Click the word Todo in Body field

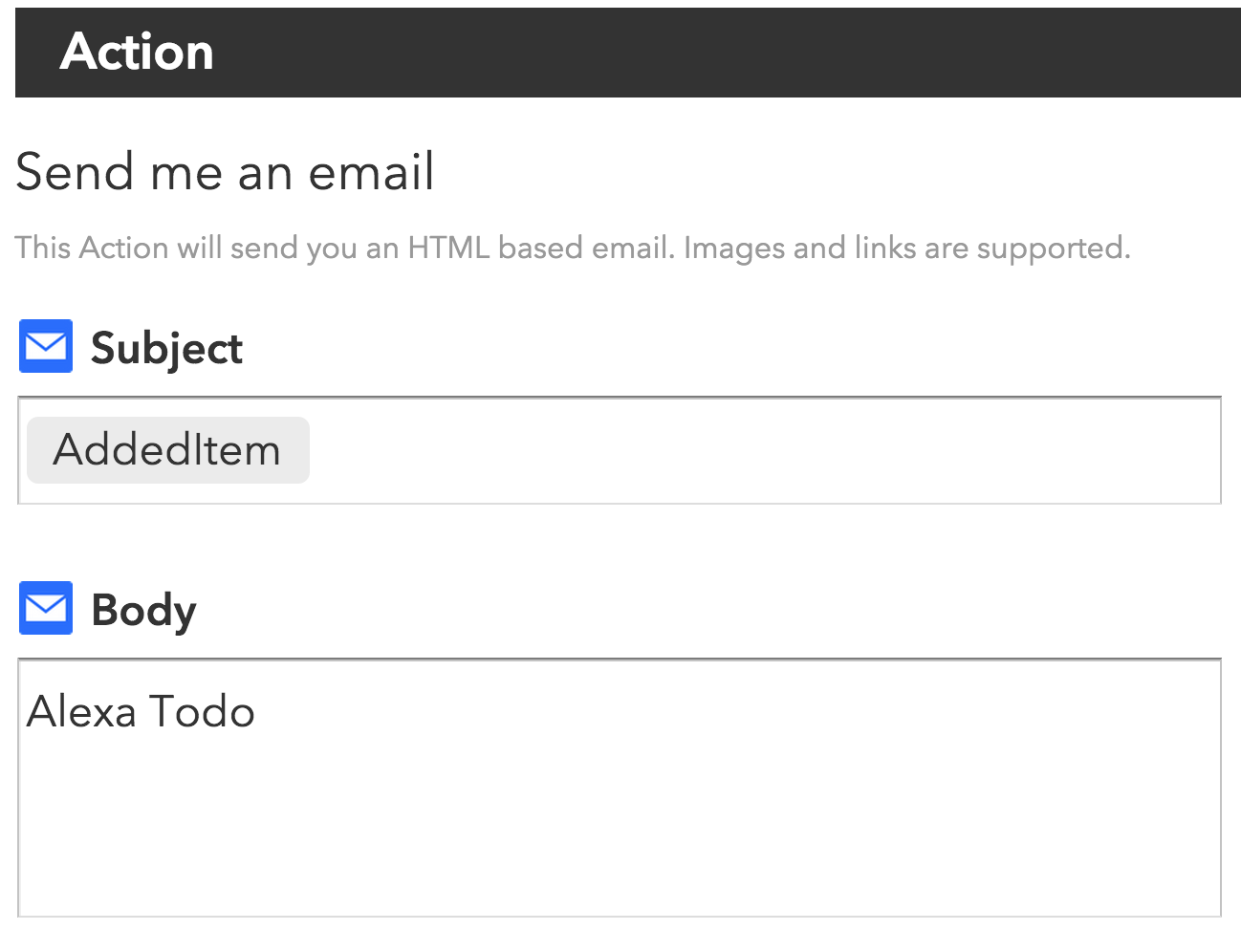click(202, 712)
